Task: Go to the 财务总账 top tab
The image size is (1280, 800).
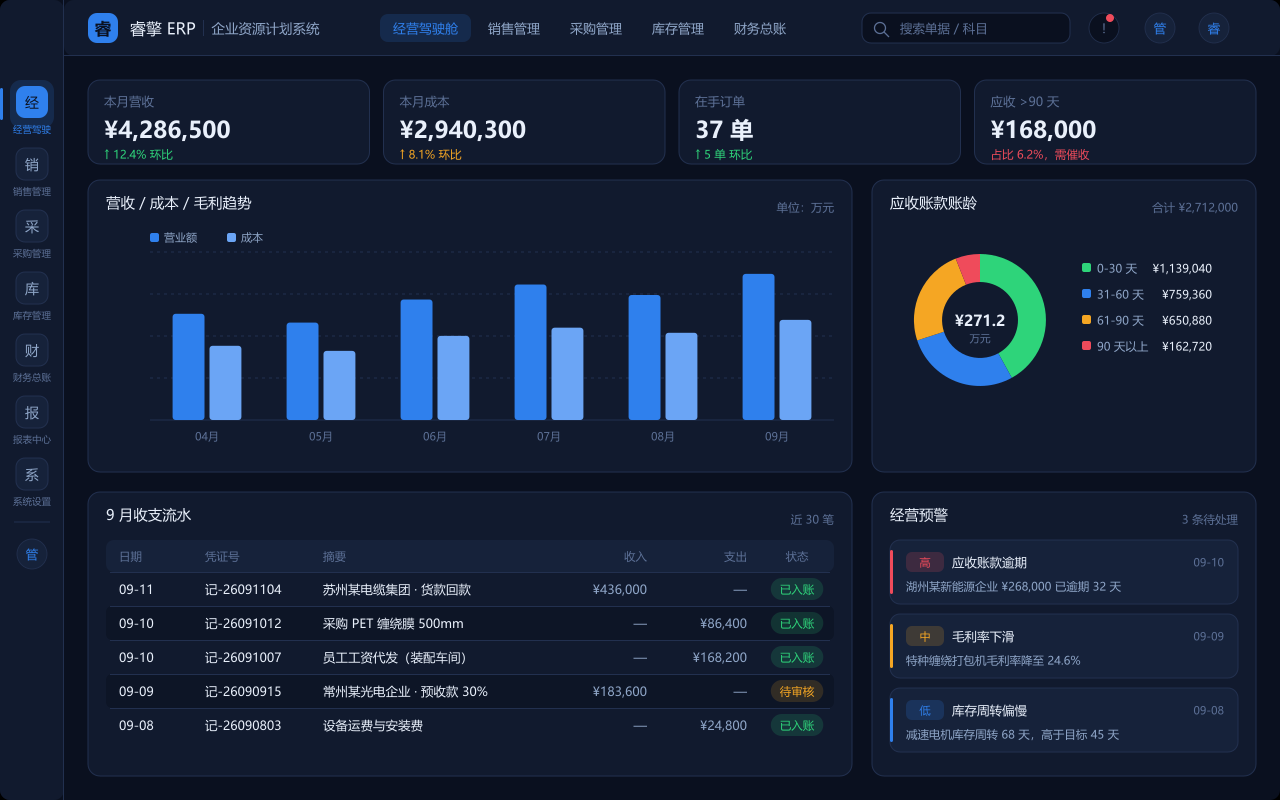Action: point(760,28)
